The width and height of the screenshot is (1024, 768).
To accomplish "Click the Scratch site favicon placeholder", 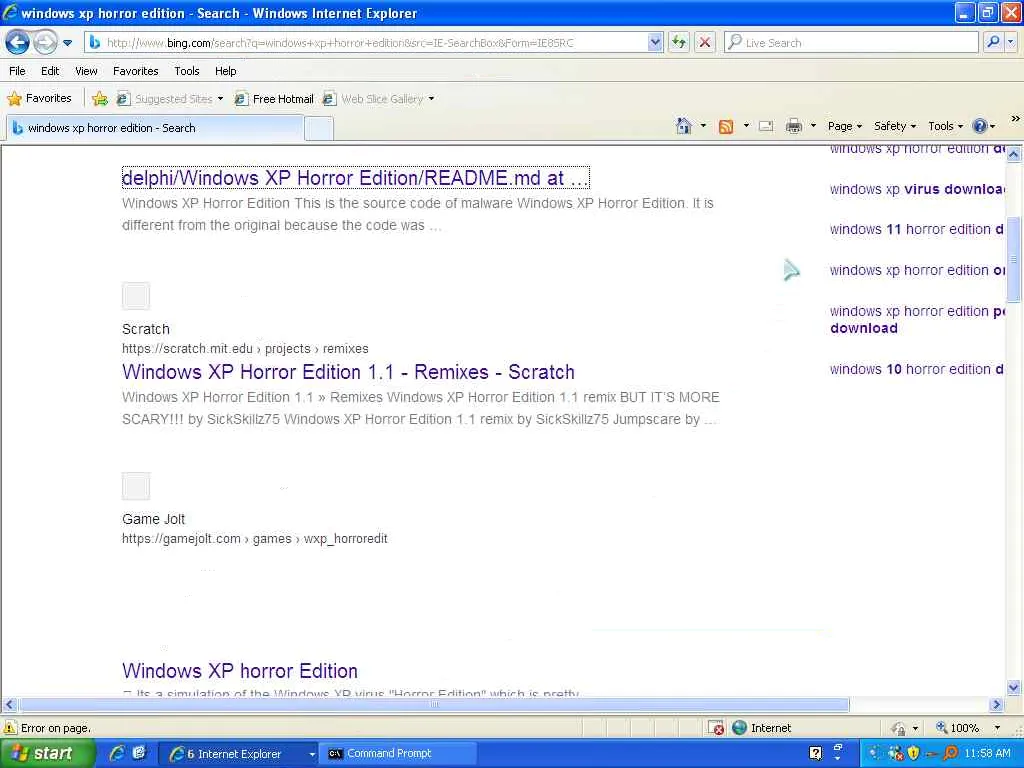I will click(136, 296).
